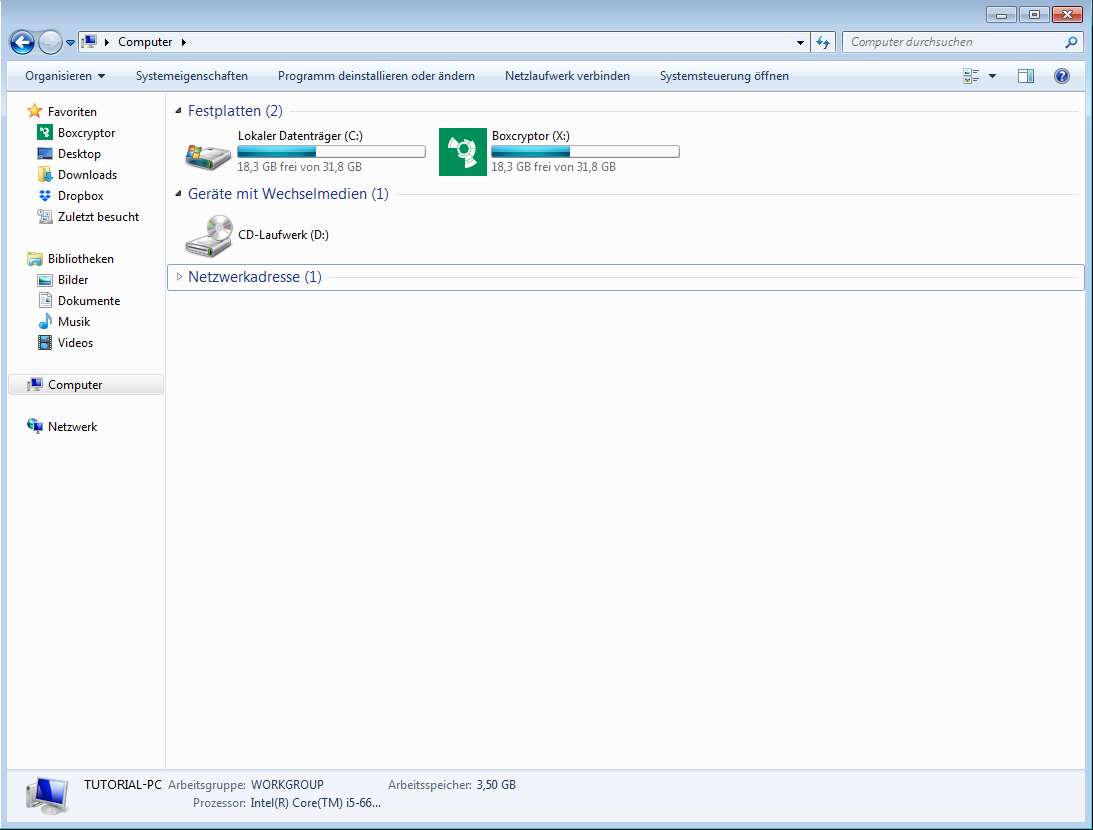Open Downloads in the sidebar
The width and height of the screenshot is (1093, 830).
(x=87, y=175)
